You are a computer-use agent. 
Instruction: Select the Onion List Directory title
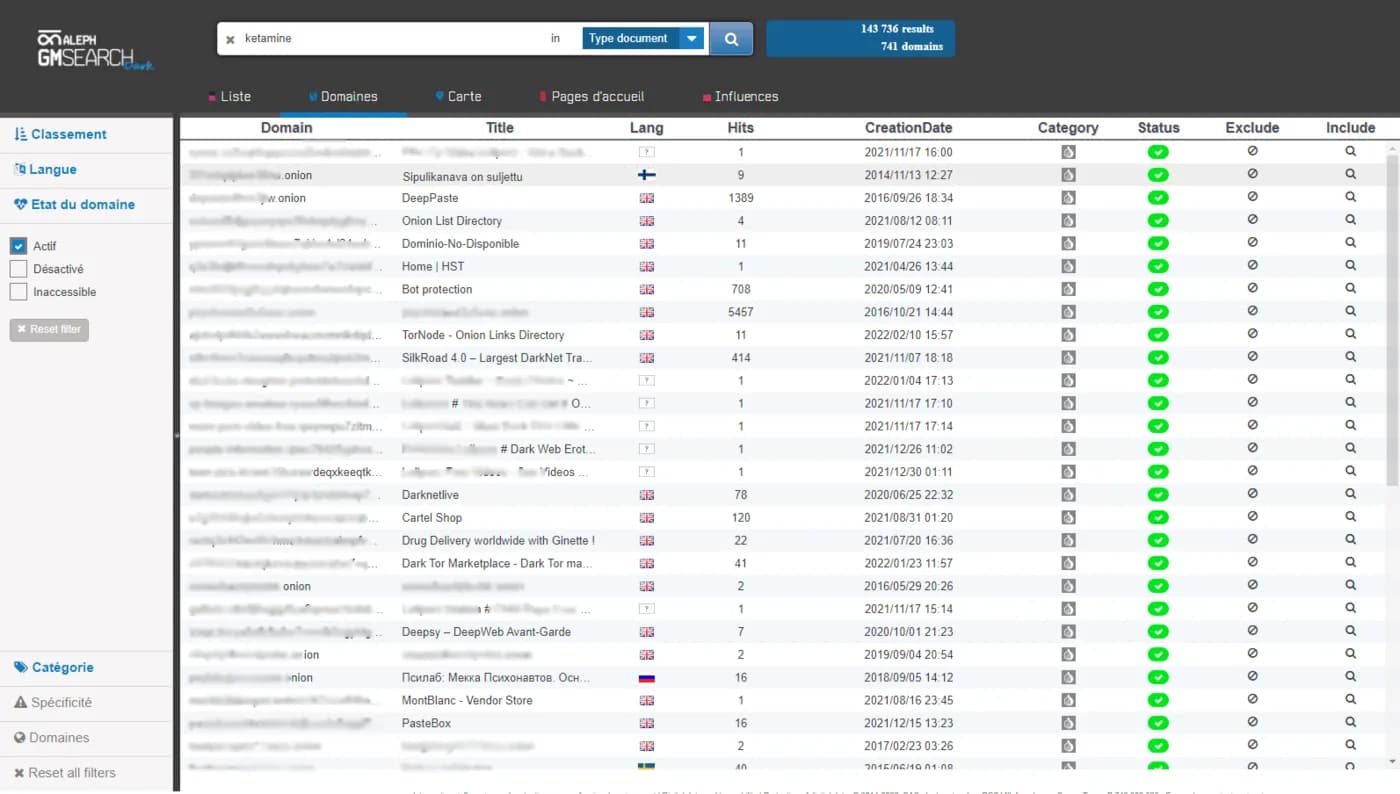point(452,221)
